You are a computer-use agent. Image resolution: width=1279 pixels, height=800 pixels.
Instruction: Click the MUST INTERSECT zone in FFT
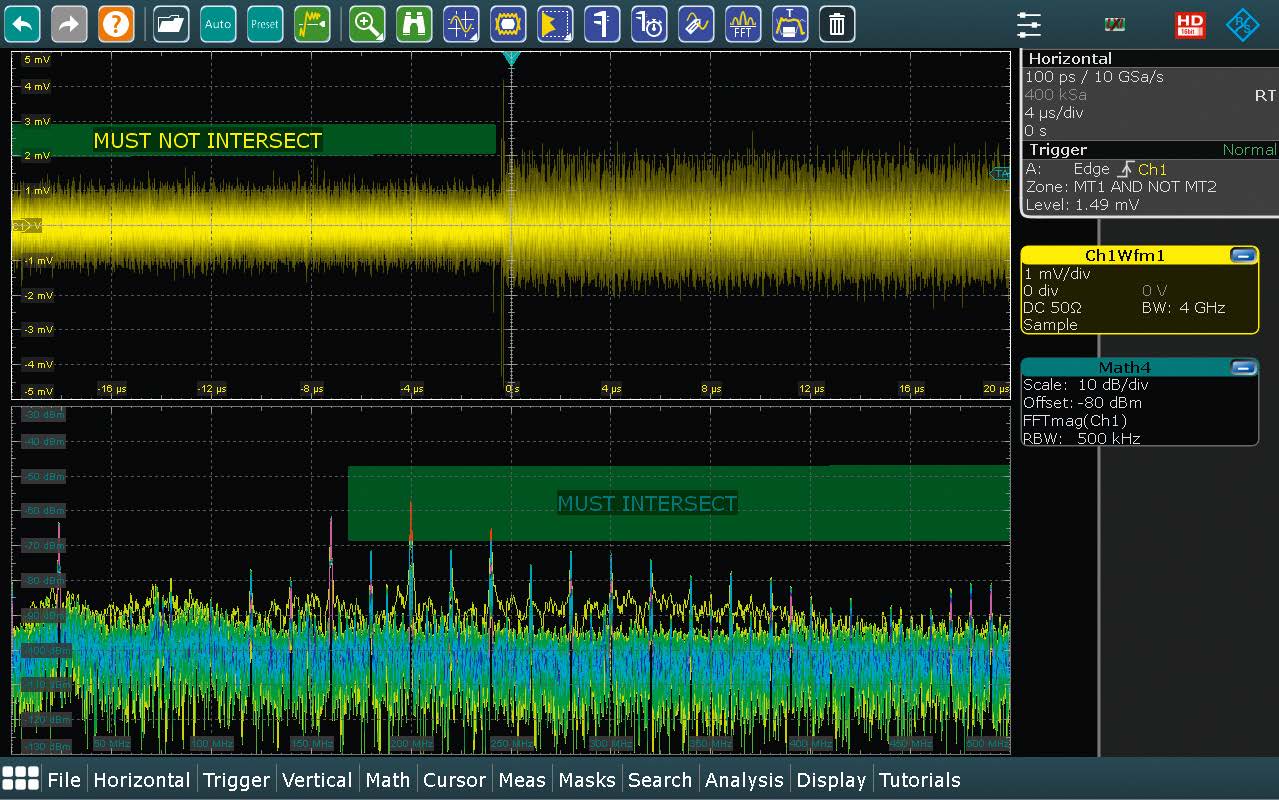click(x=647, y=504)
